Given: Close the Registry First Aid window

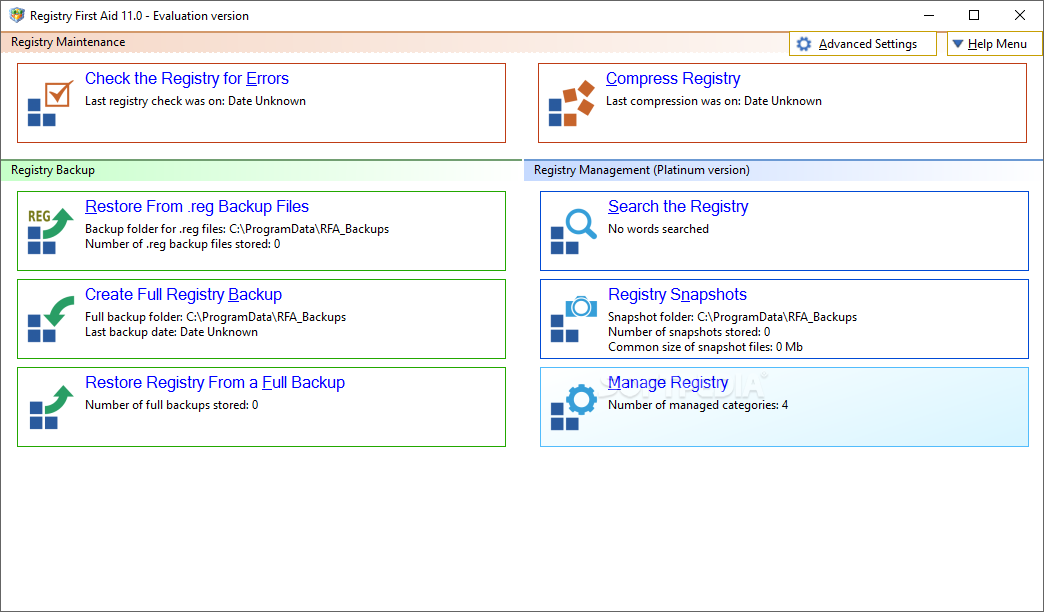Looking at the screenshot, I should [x=1019, y=15].
